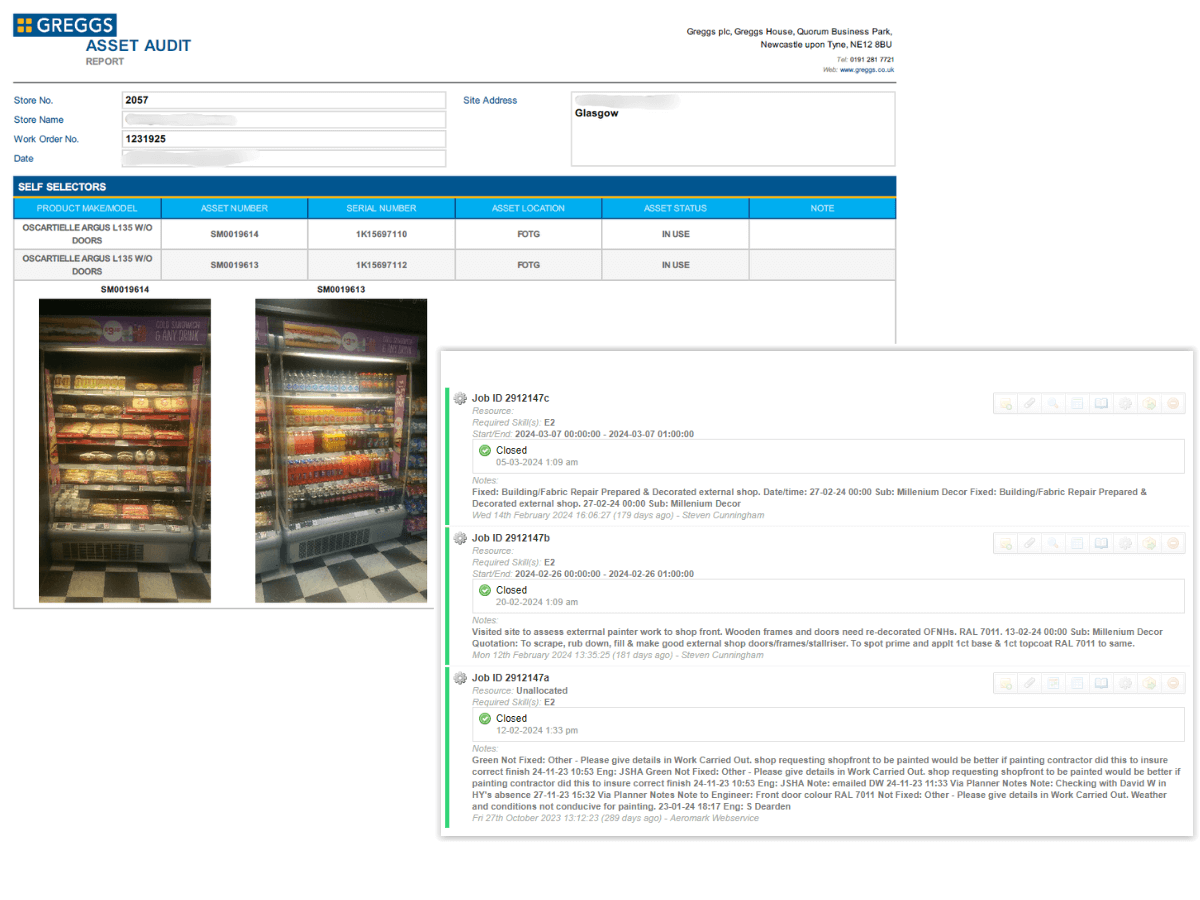Open the search icon for Job 2912147b
Image resolution: width=1200 pixels, height=900 pixels.
pos(1052,543)
